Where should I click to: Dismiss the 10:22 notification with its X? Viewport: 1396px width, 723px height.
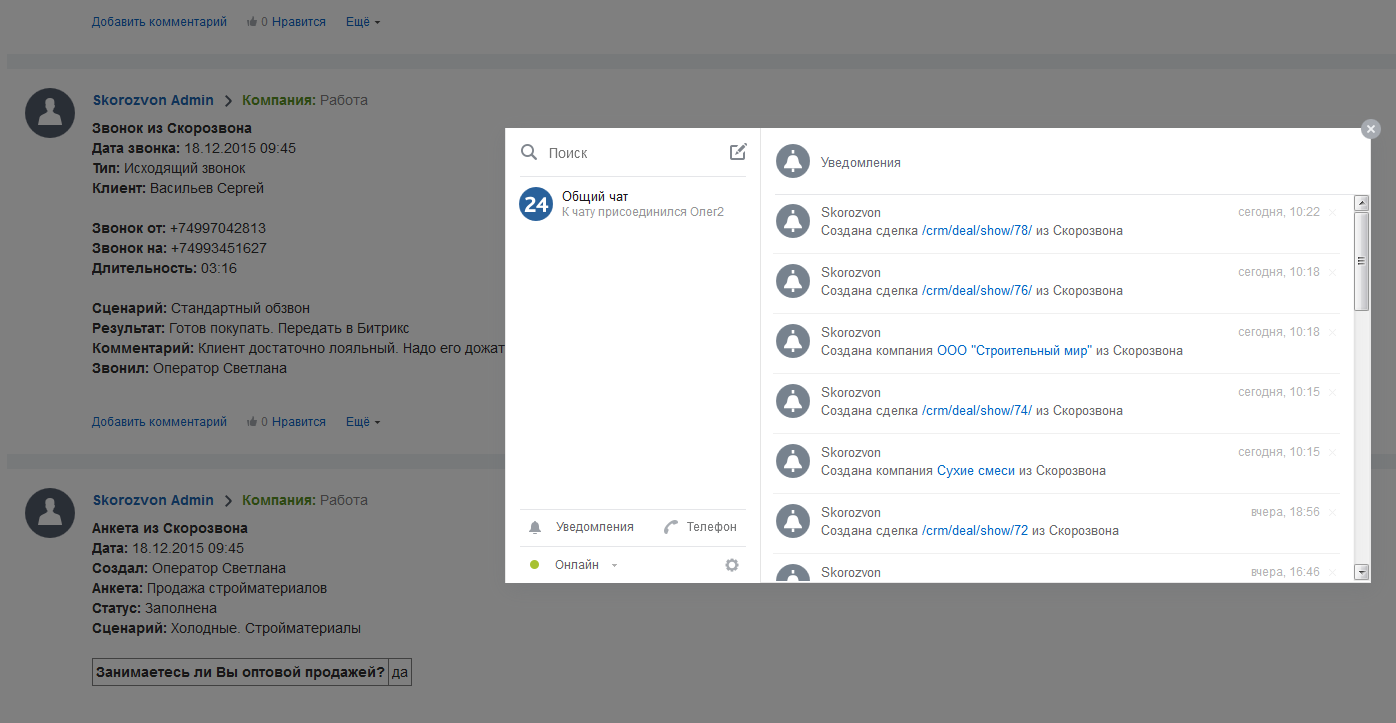pyautogui.click(x=1332, y=213)
